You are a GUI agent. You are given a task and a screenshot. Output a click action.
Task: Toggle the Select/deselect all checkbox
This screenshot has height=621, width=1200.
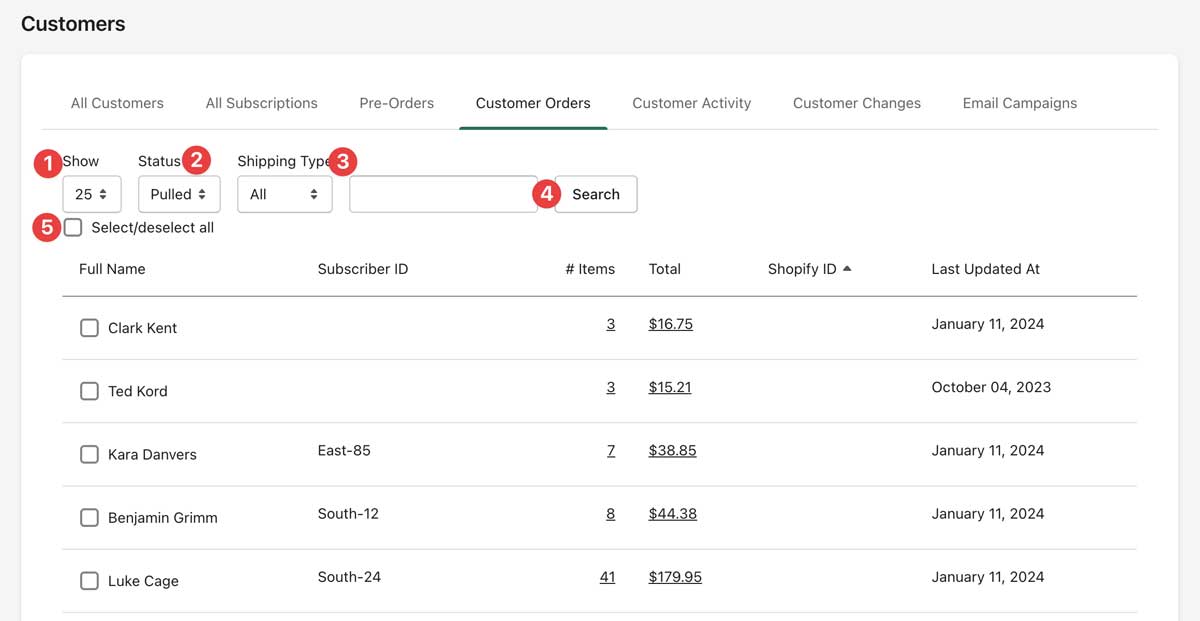(73, 228)
